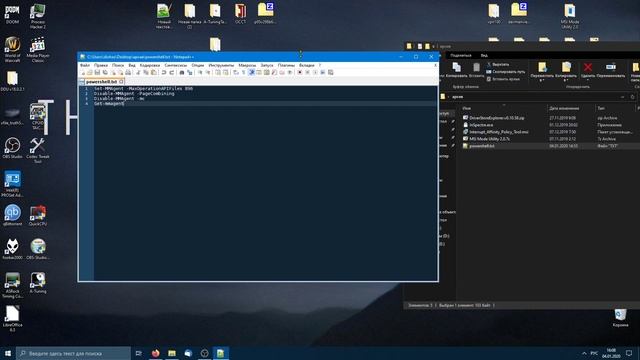Click Скопировать путь in Explorer ribbon
The width and height of the screenshot is (640, 360).
click(505, 71)
